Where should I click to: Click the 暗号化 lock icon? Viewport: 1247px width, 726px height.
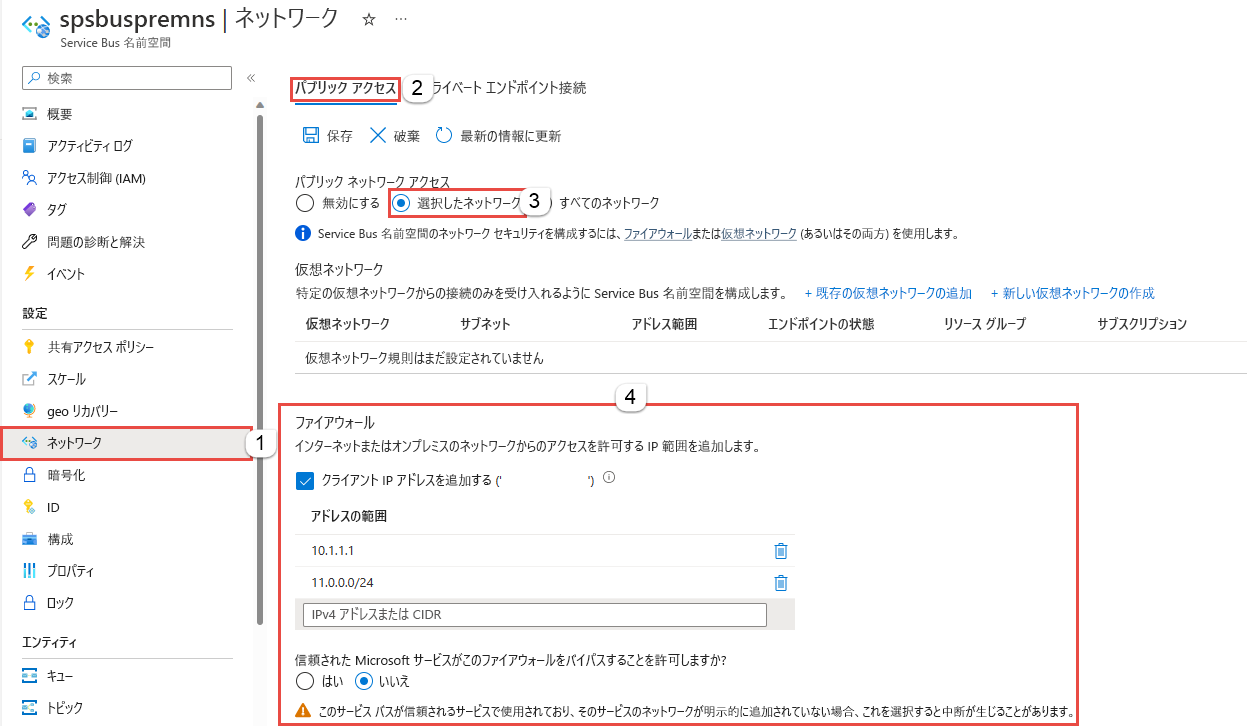point(30,475)
